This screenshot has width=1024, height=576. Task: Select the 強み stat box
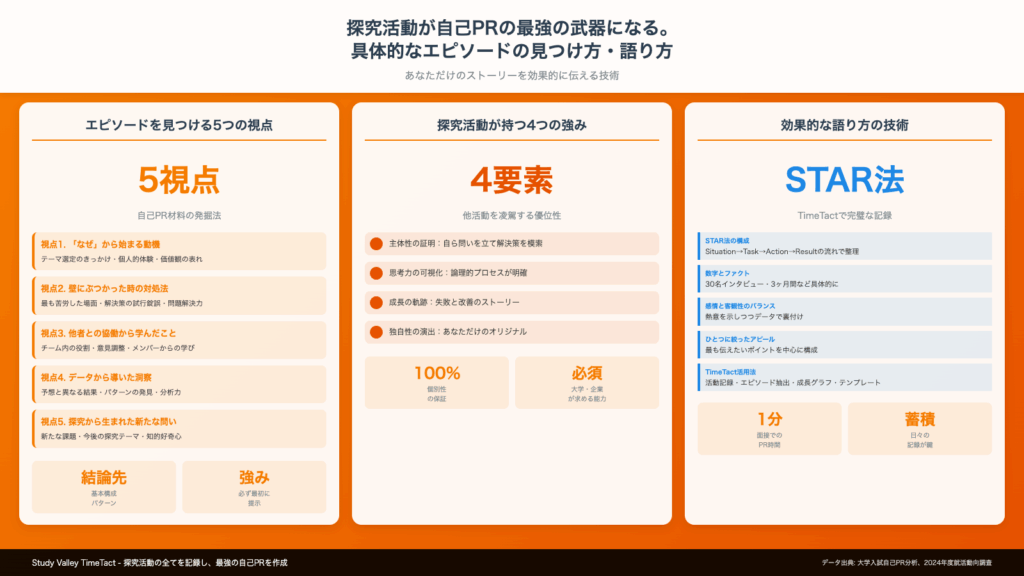254,486
